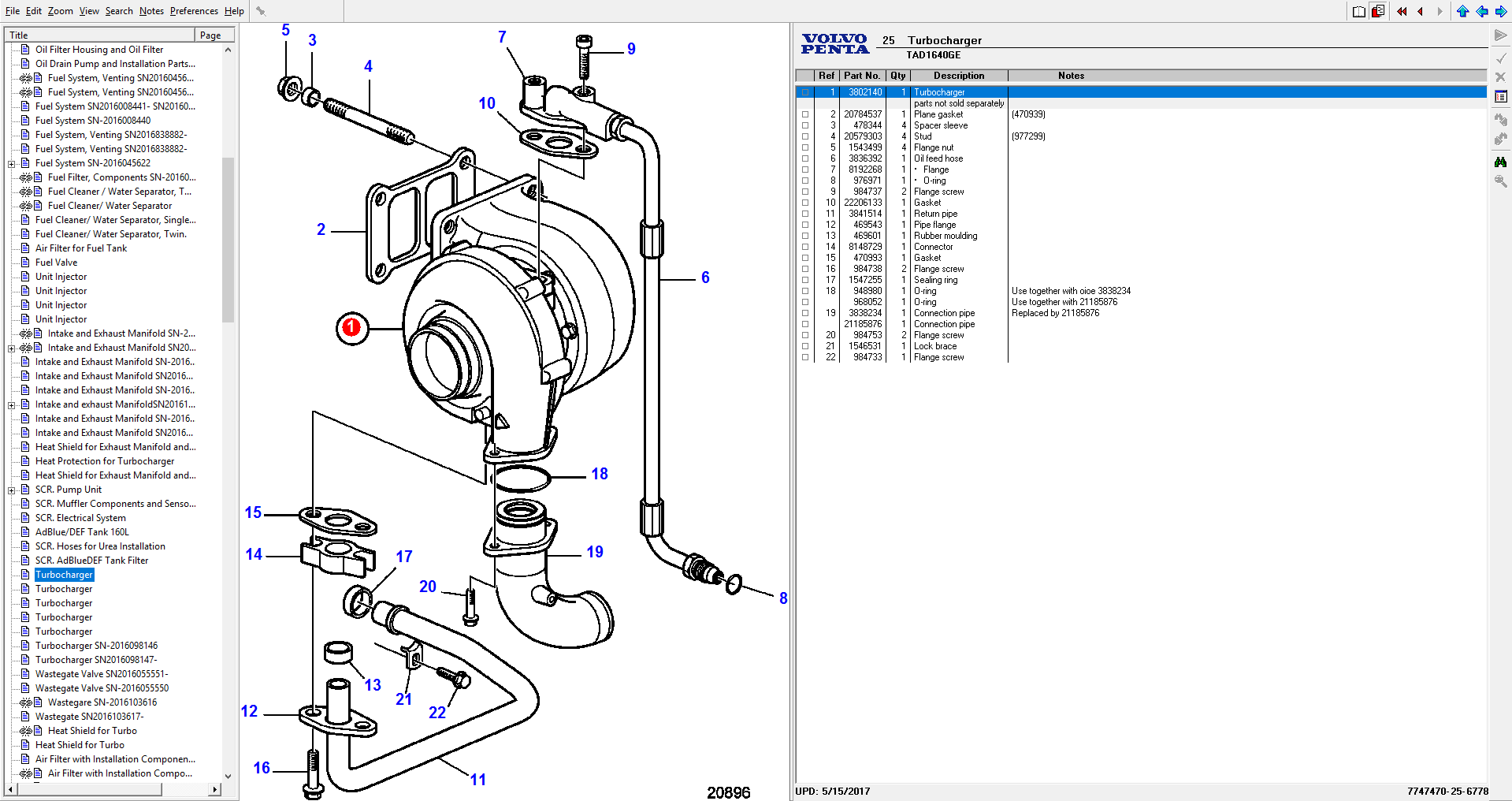
Task: Click the green checkmark confirm icon
Action: [x=1501, y=57]
